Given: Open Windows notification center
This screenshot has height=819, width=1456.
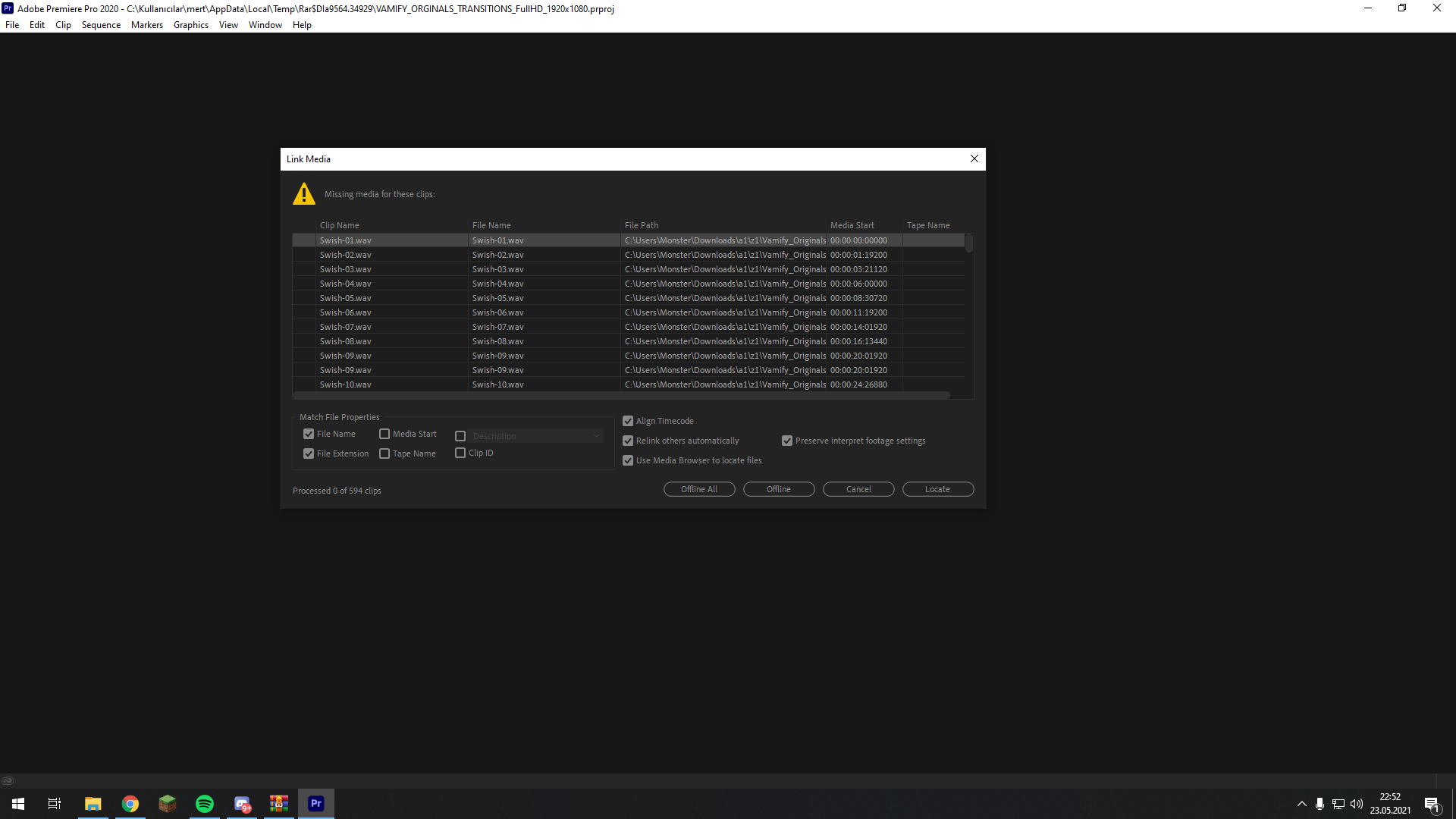Looking at the screenshot, I should tap(1432, 805).
